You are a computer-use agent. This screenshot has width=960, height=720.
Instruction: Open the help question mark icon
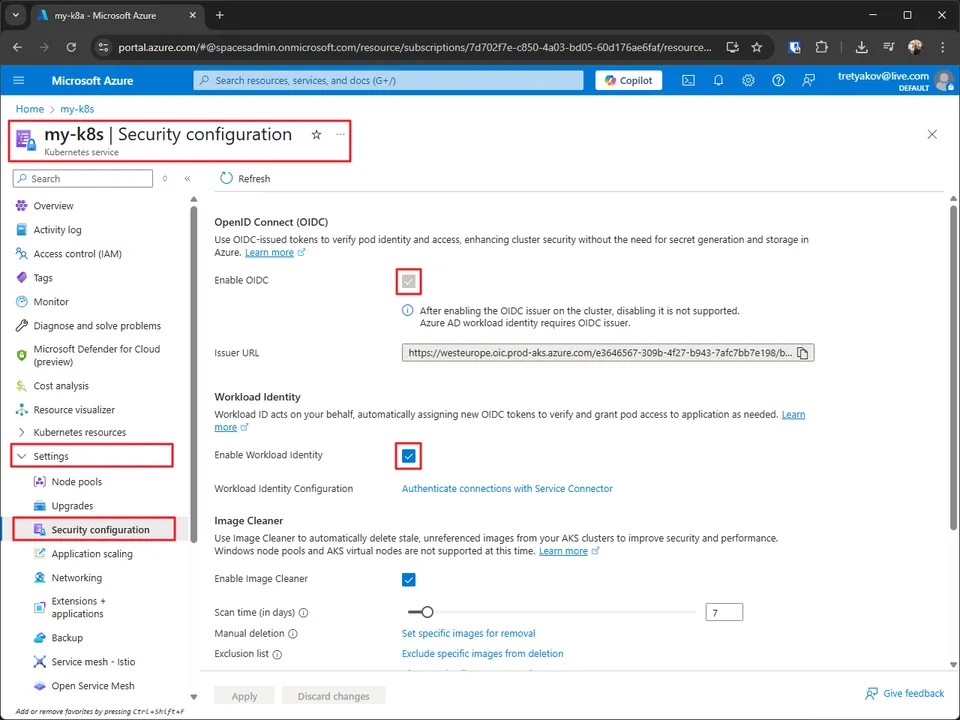(778, 80)
